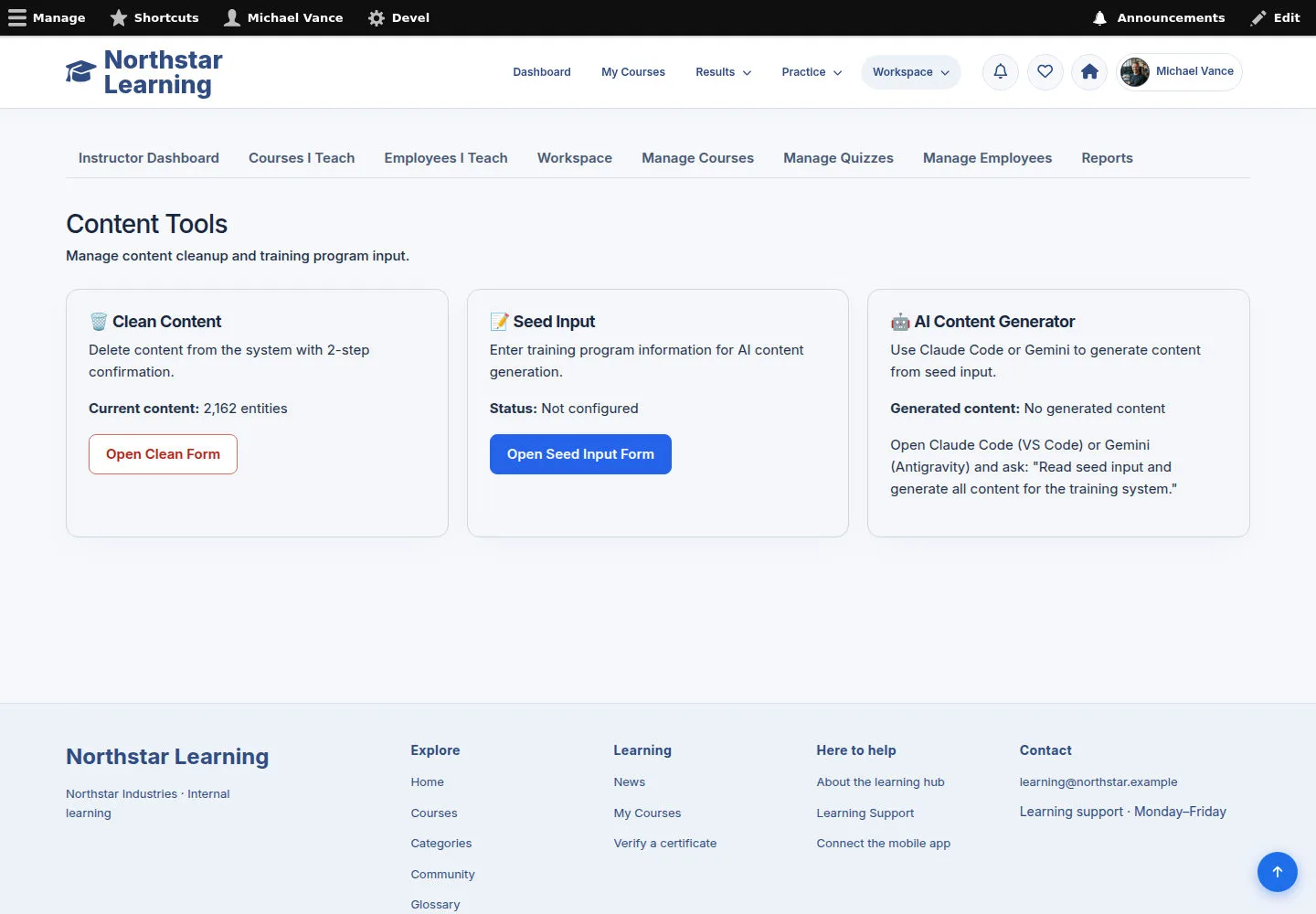Switch to the Employees I Teach tab
This screenshot has height=914, width=1316.
446,158
